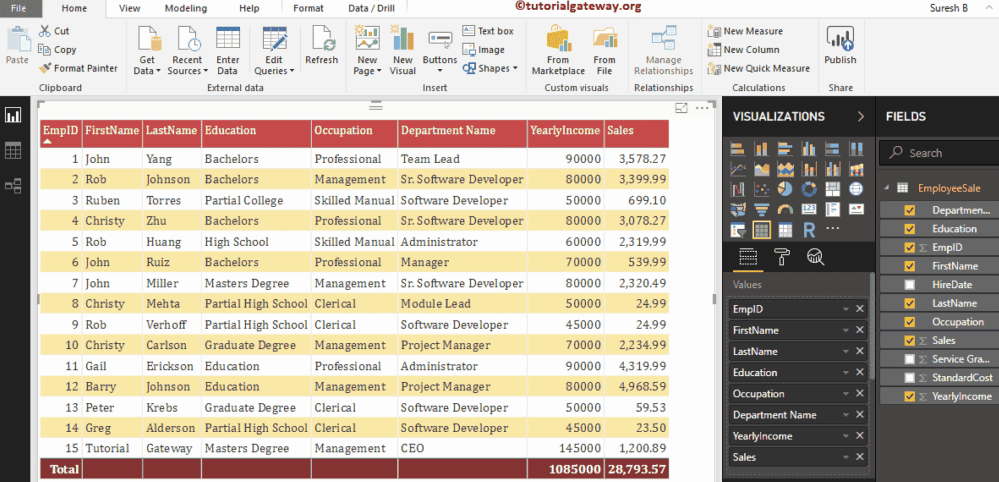Enable the StandardCost field checkbox
999x482 pixels.
point(909,378)
